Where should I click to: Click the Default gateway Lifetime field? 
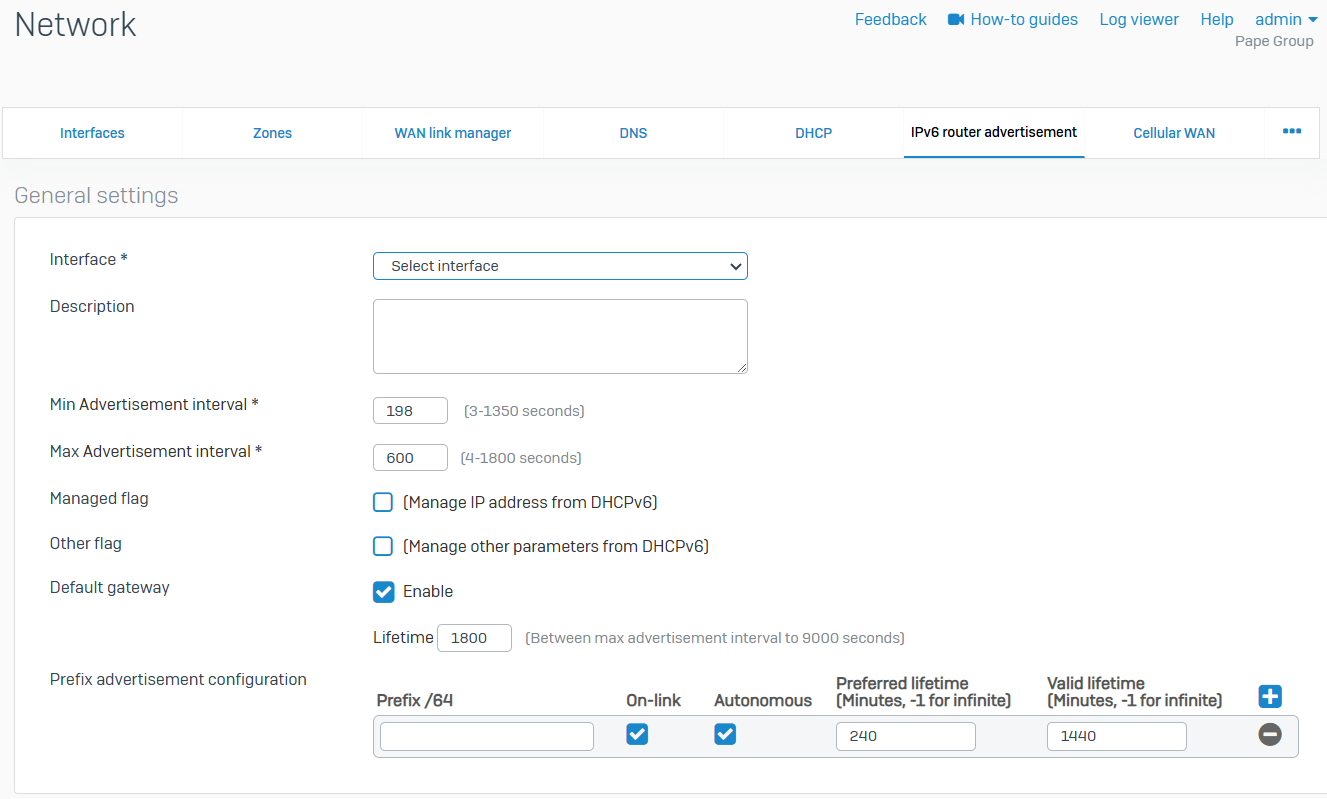coord(474,638)
